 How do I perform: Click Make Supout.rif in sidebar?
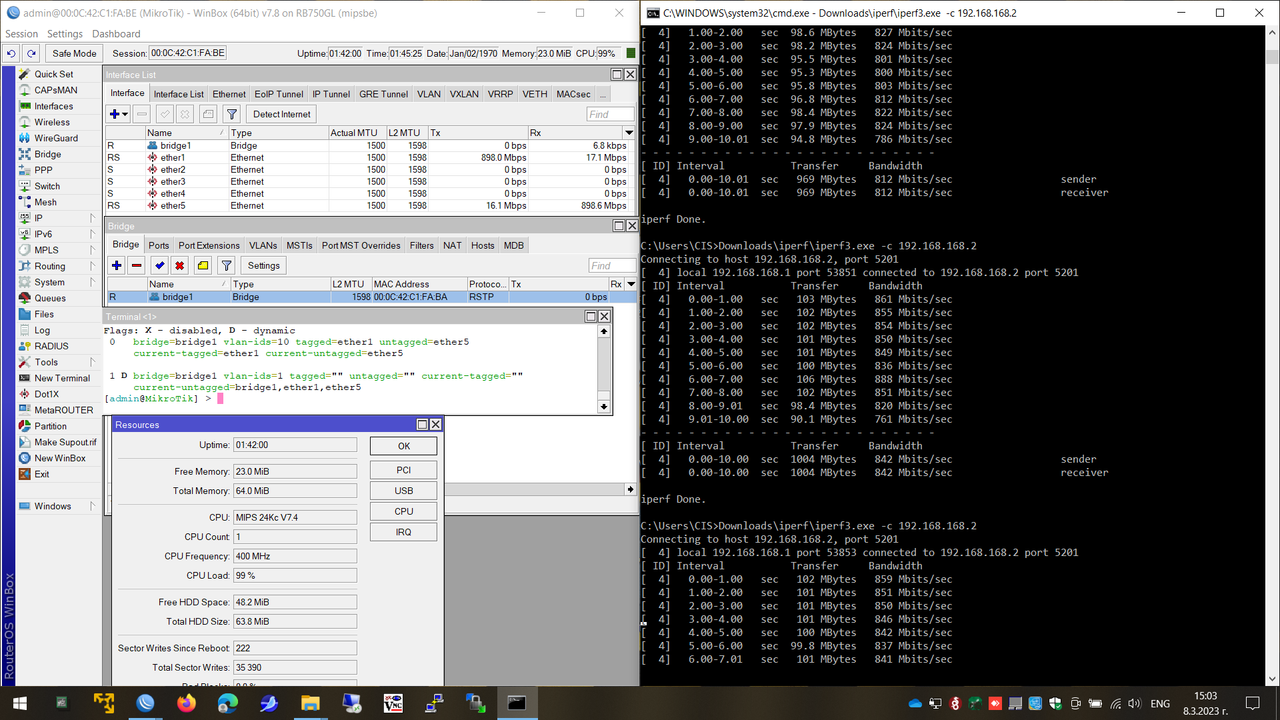[65, 442]
